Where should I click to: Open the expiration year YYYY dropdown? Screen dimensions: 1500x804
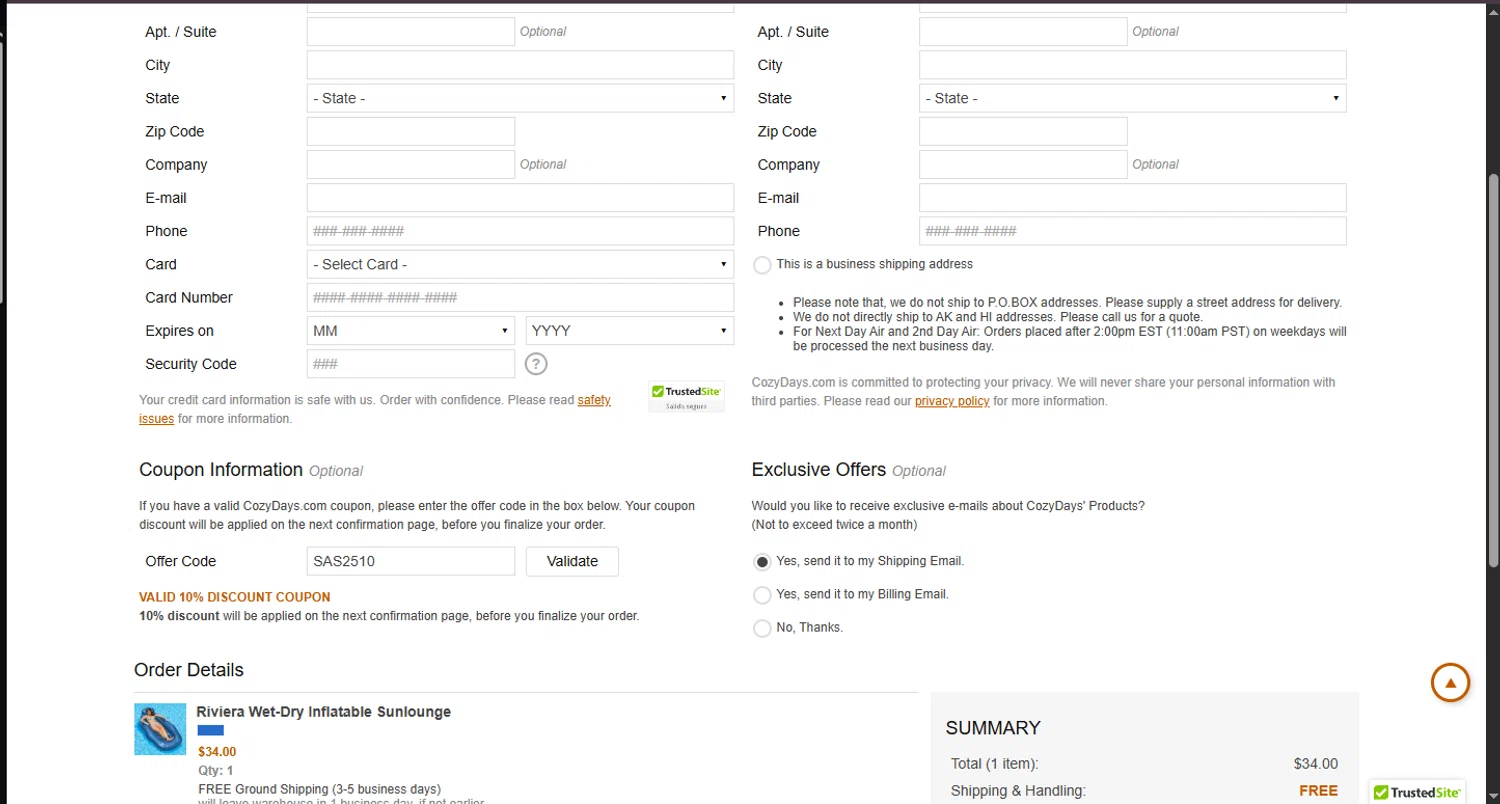630,330
